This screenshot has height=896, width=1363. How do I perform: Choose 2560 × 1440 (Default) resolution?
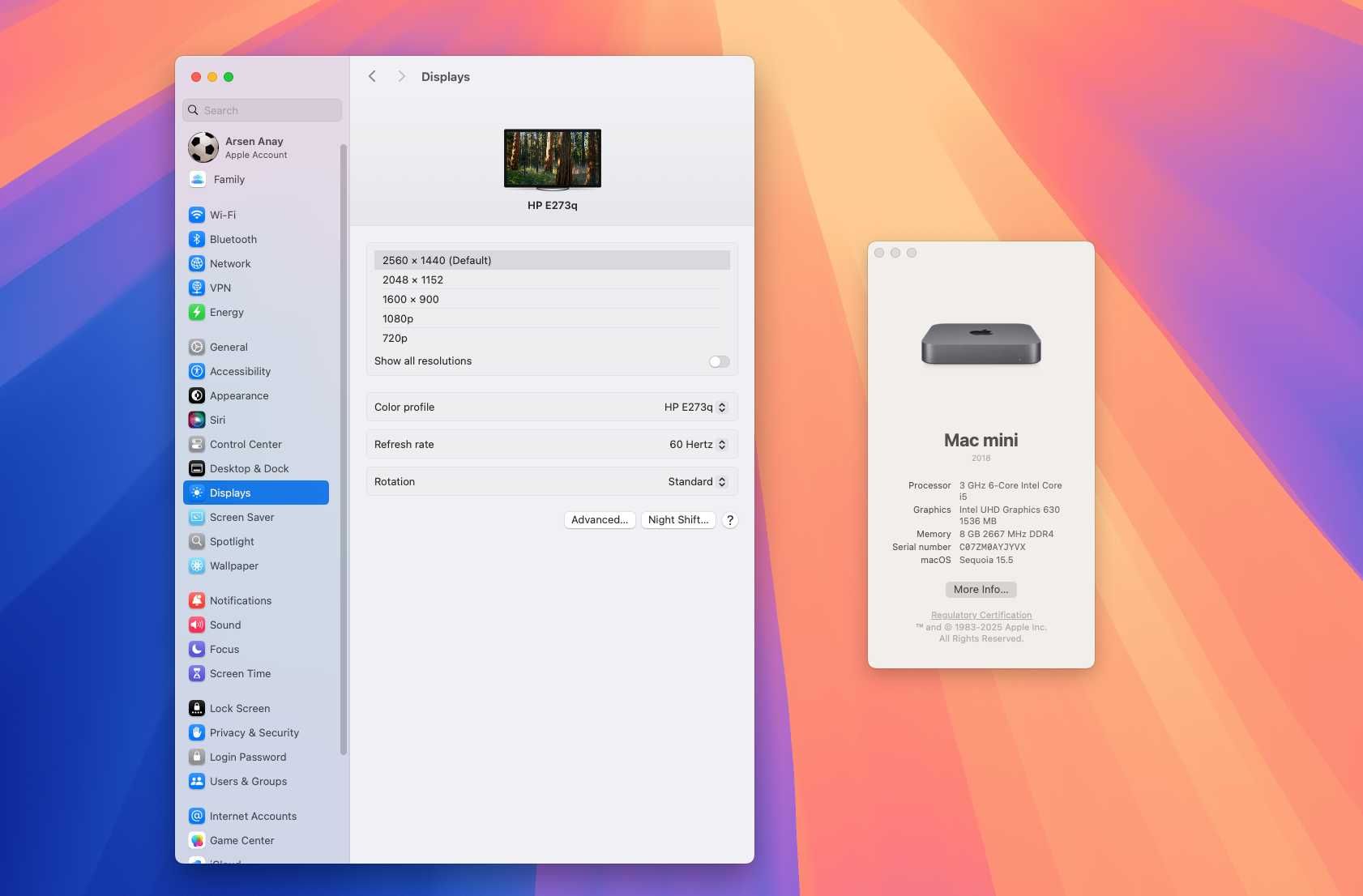(x=552, y=260)
